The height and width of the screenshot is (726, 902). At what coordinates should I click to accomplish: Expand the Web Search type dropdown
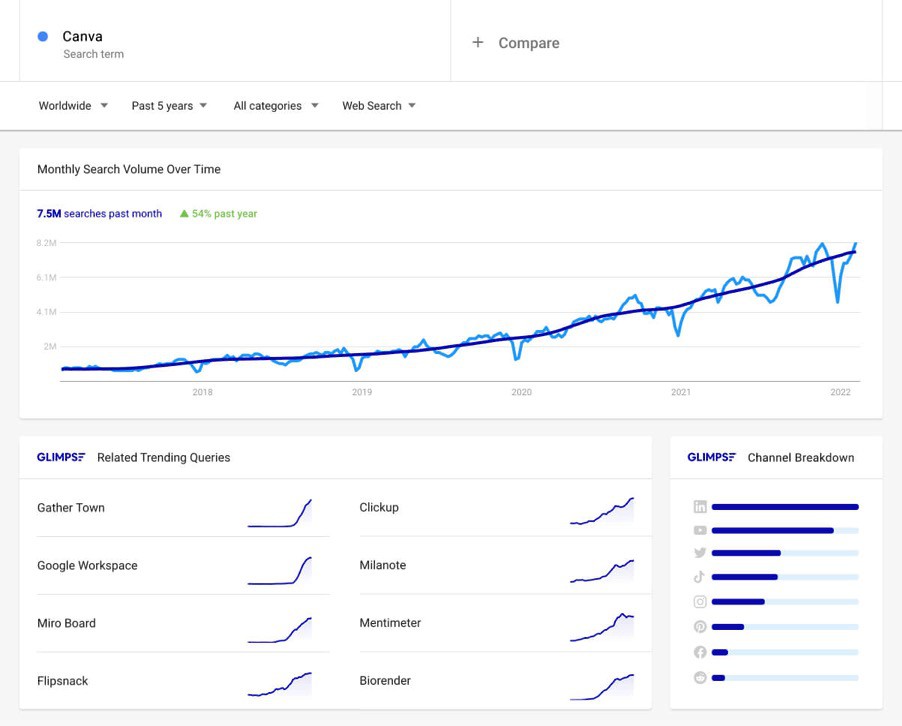pyautogui.click(x=378, y=106)
